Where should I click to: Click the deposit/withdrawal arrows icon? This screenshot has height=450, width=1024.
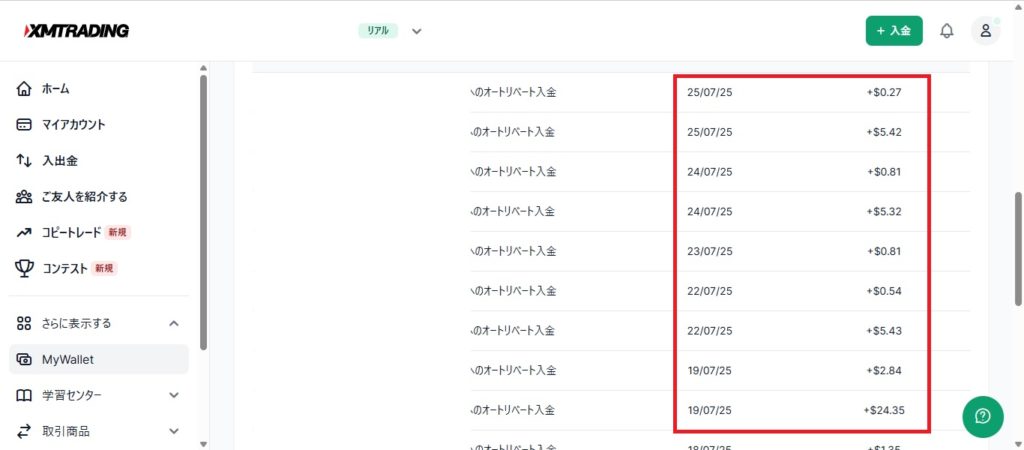tap(25, 161)
